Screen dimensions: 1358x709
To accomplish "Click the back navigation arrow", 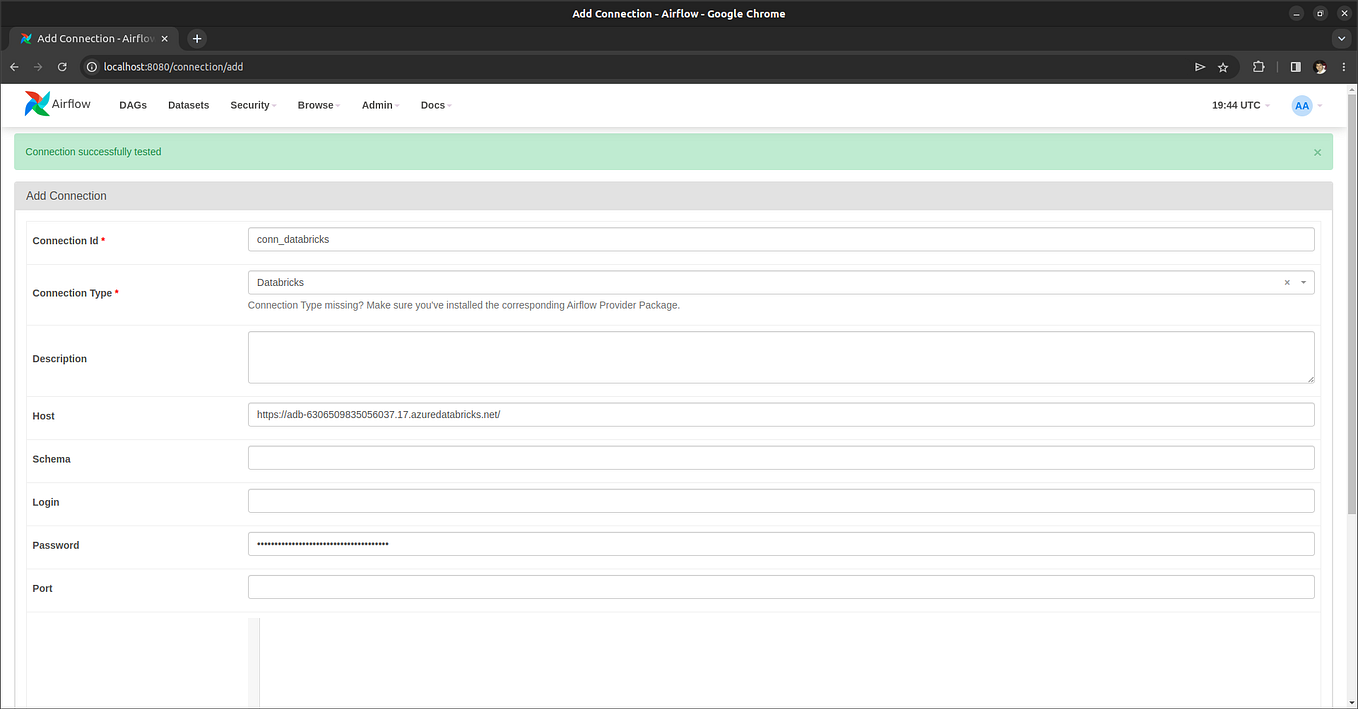I will 14,66.
